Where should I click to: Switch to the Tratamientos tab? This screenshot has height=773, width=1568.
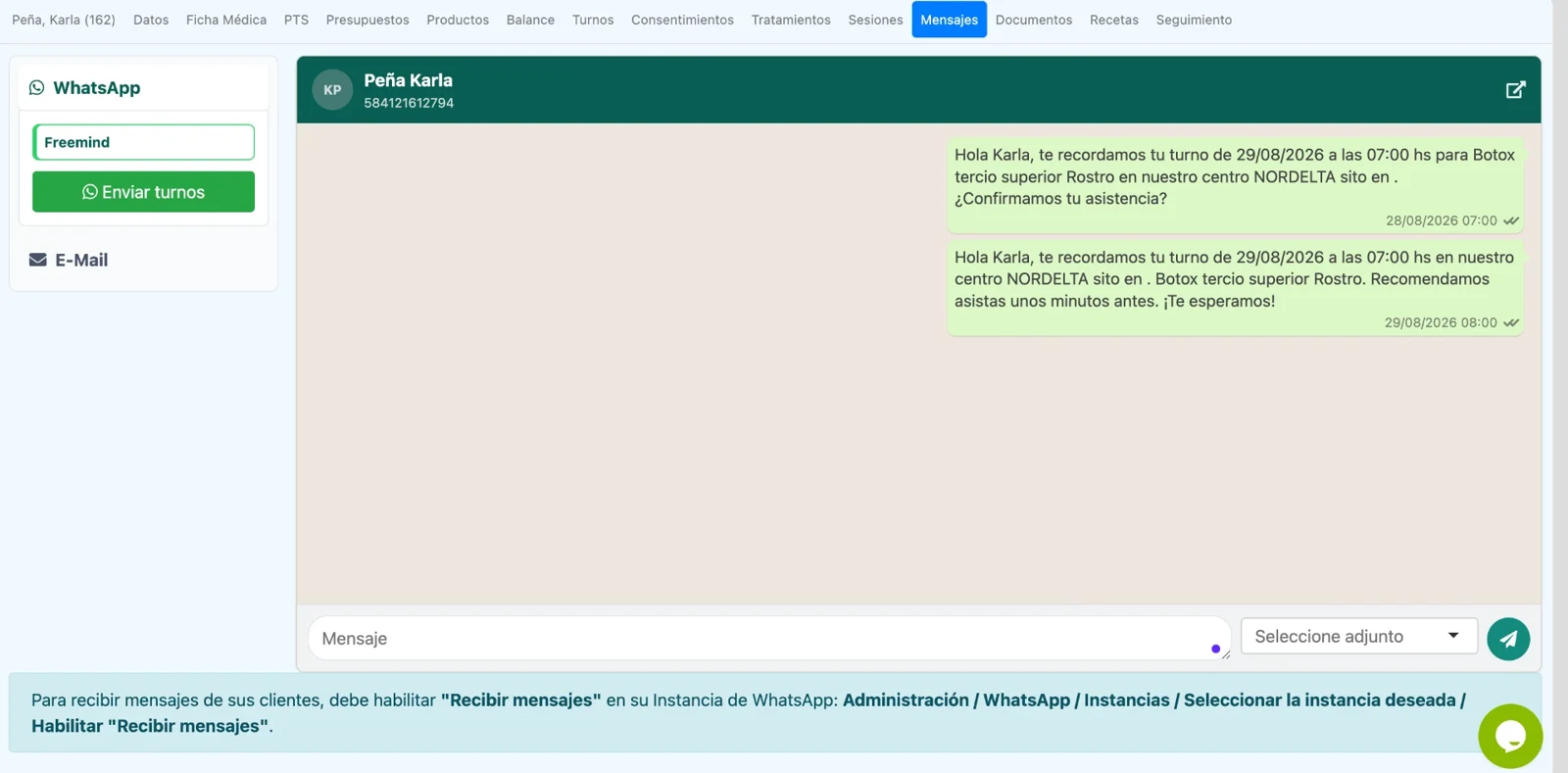pos(791,20)
